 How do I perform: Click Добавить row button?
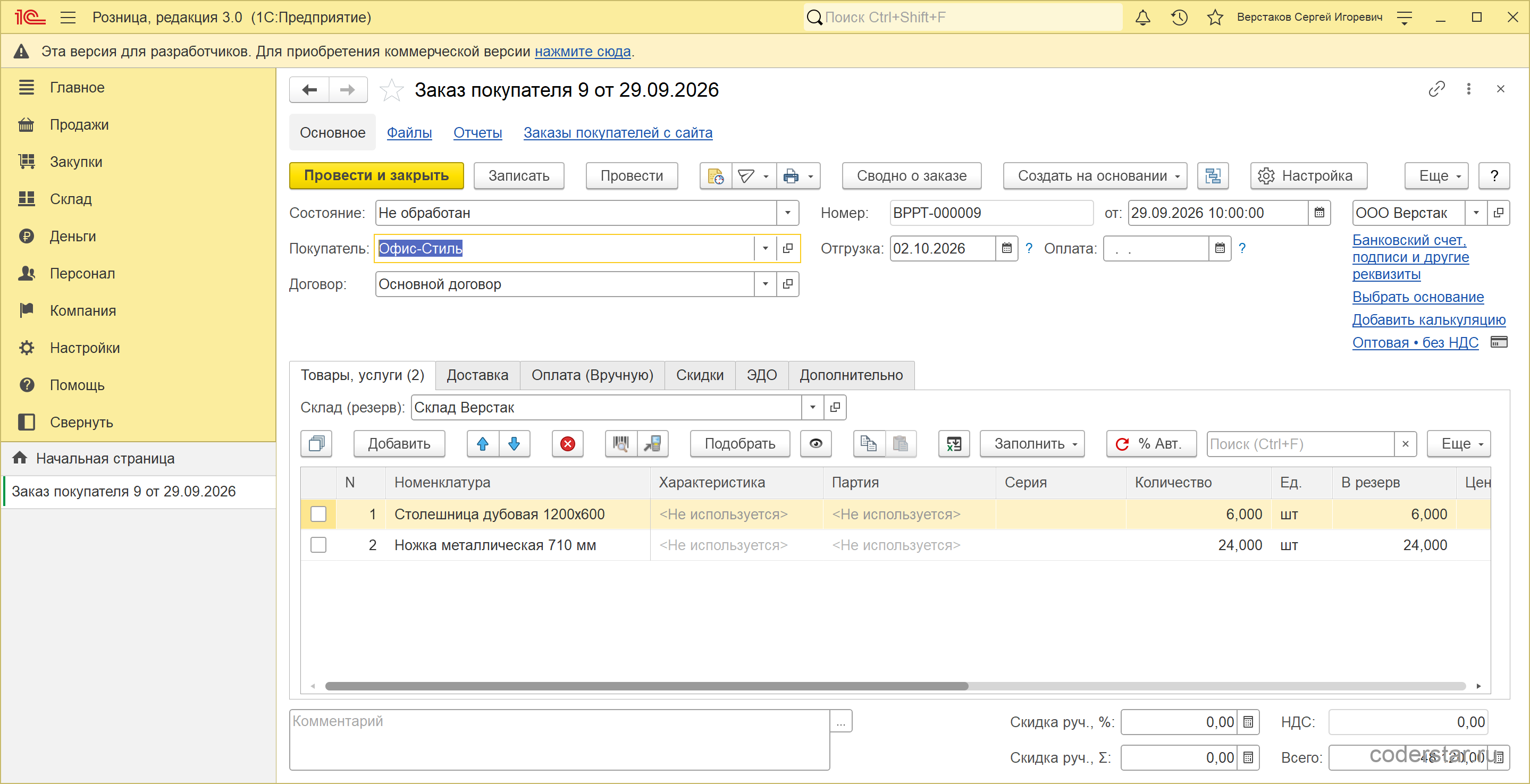(399, 444)
